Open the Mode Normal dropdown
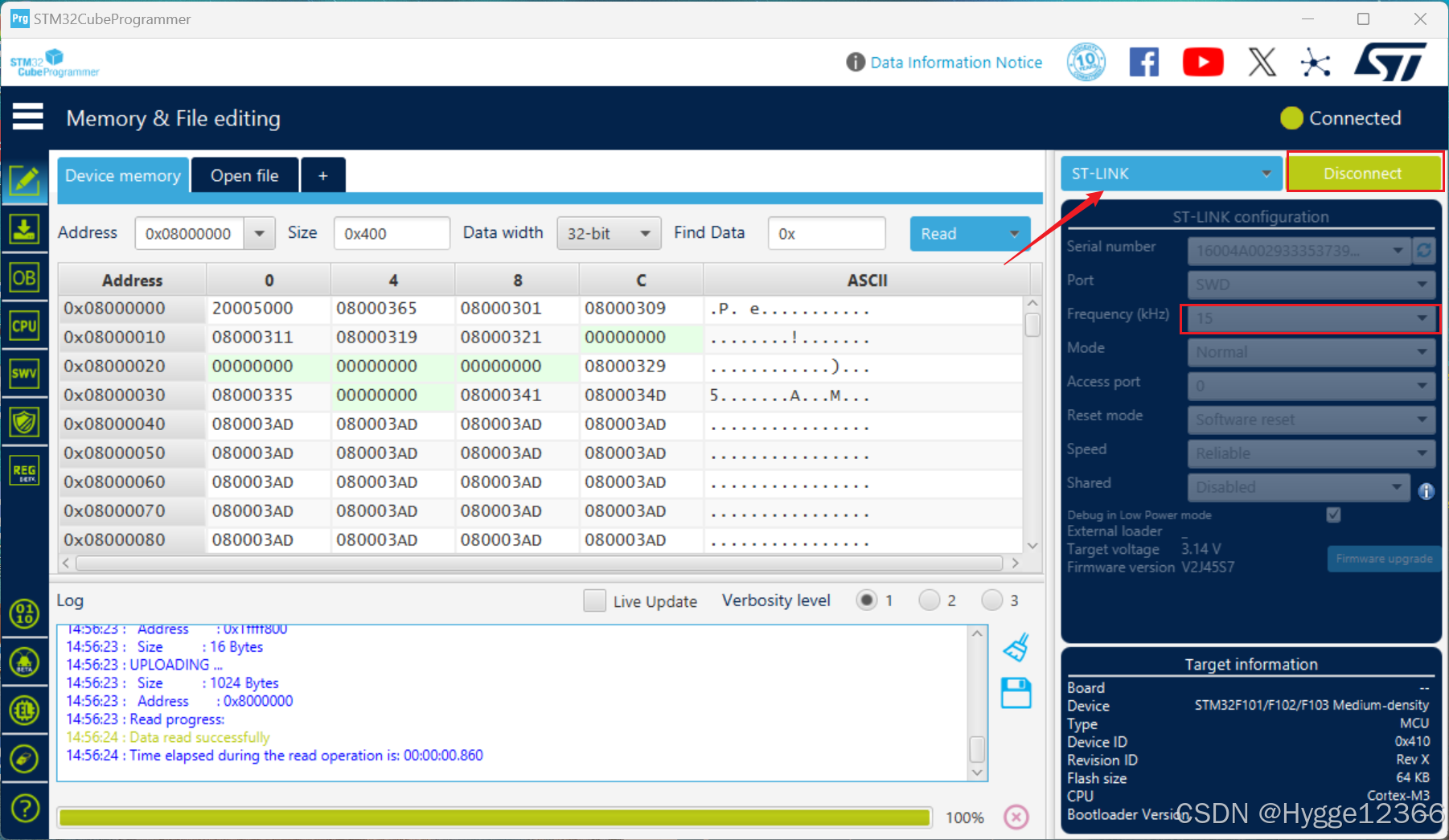 point(1311,352)
